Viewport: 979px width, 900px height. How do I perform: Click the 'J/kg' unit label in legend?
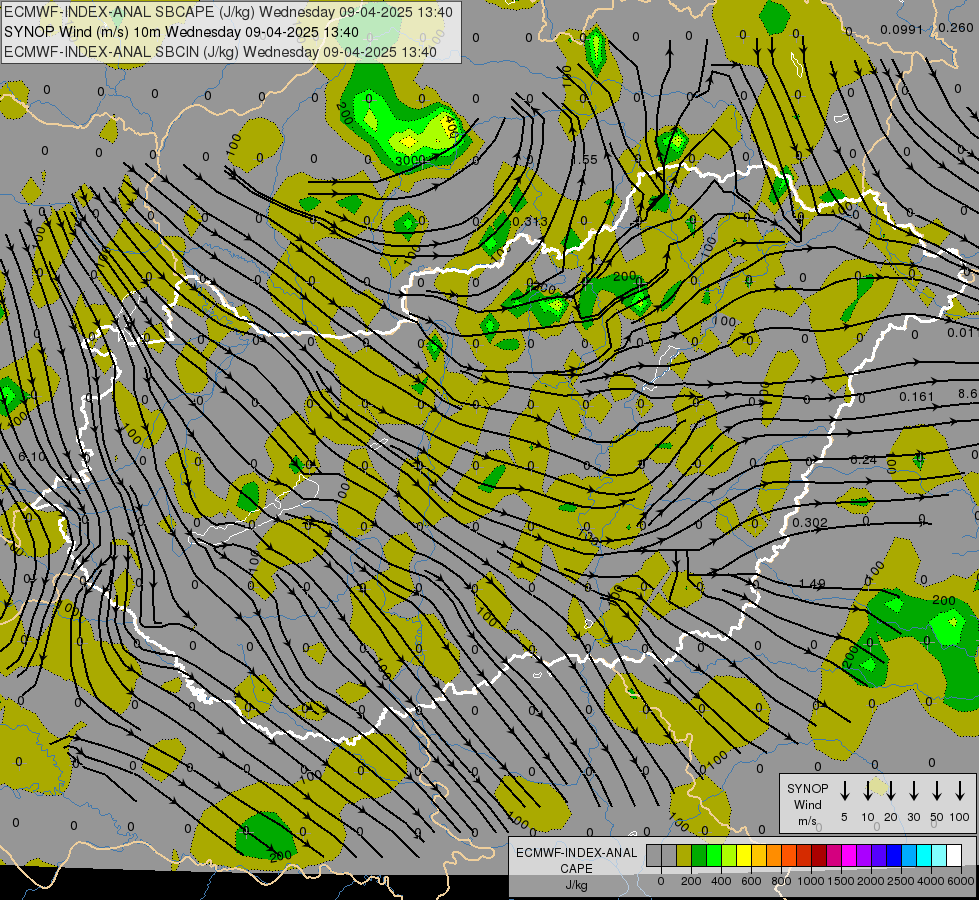click(x=576, y=885)
